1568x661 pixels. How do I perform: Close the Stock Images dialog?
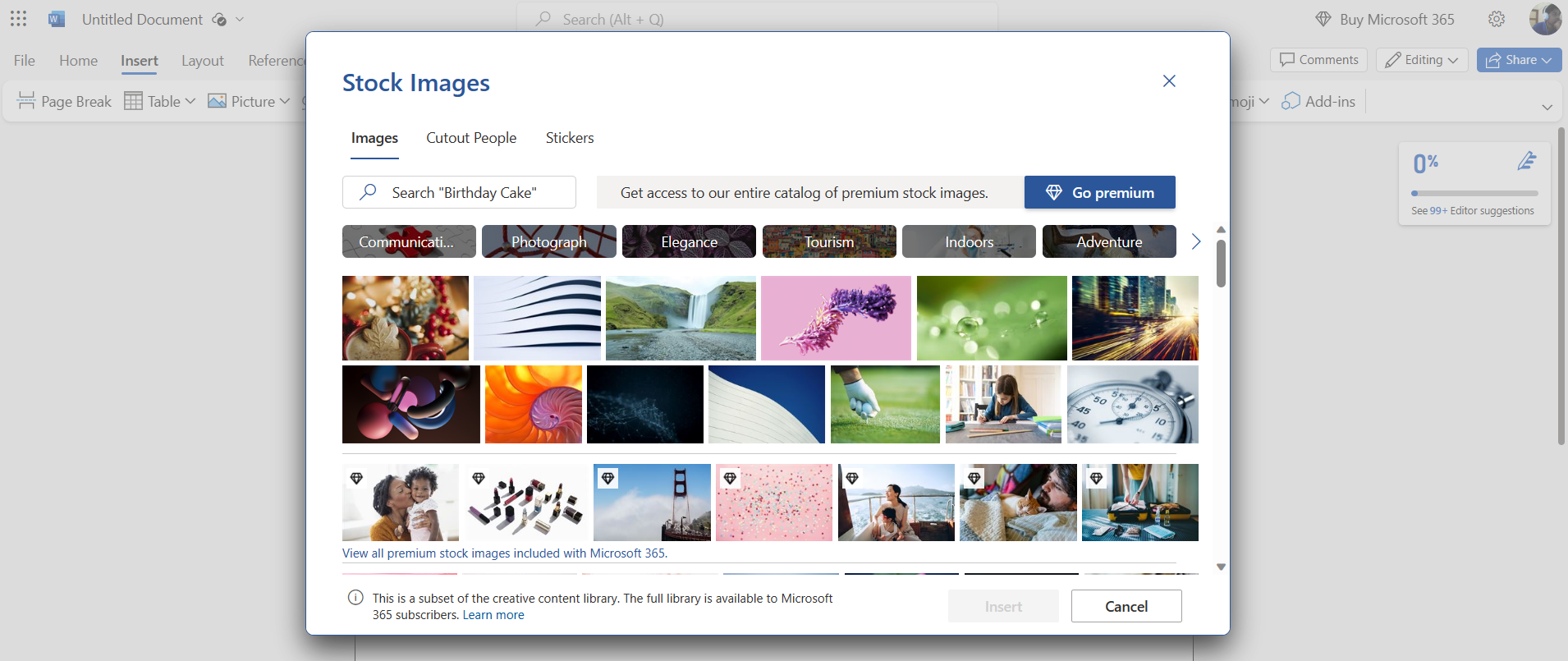pos(1169,80)
